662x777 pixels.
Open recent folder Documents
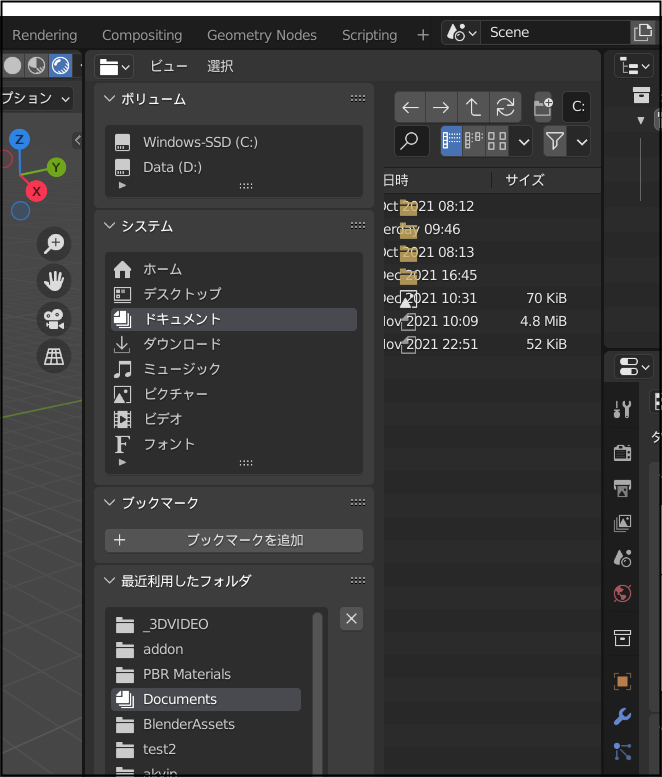pos(206,700)
